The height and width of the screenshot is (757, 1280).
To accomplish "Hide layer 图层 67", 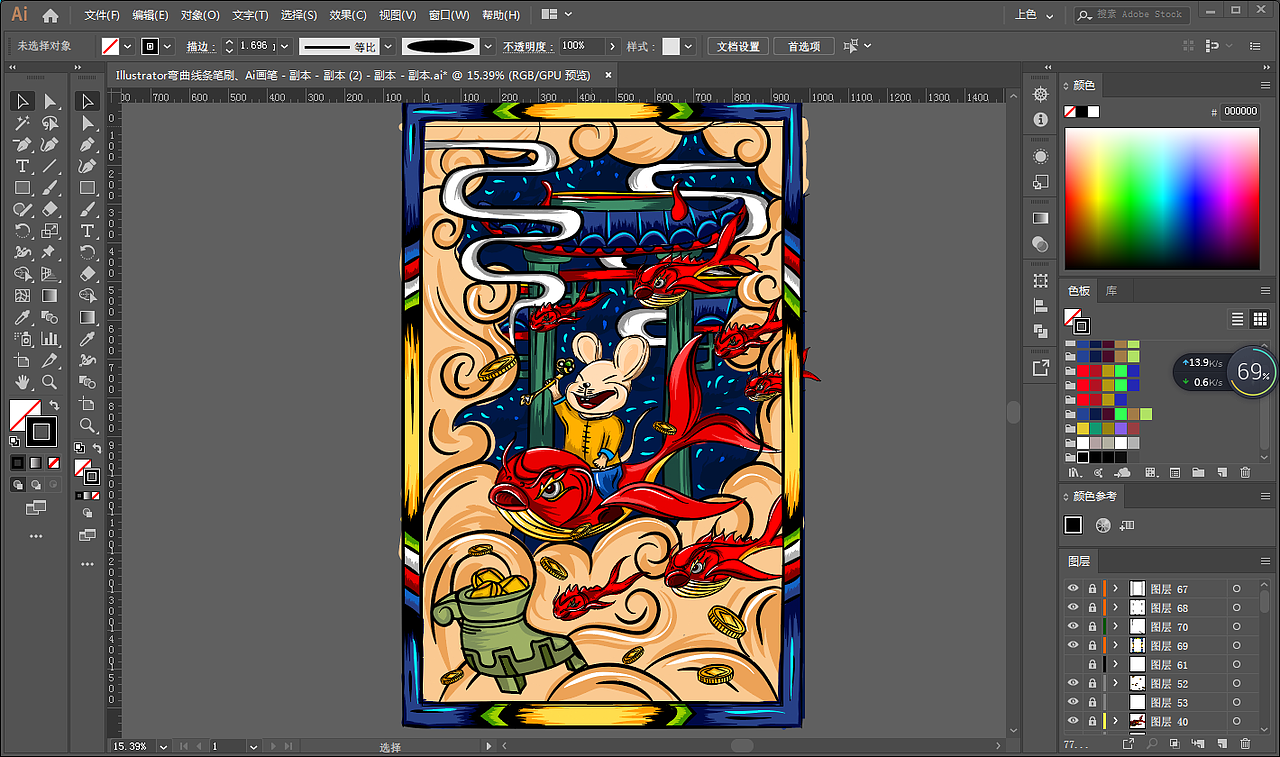I will [x=1073, y=589].
